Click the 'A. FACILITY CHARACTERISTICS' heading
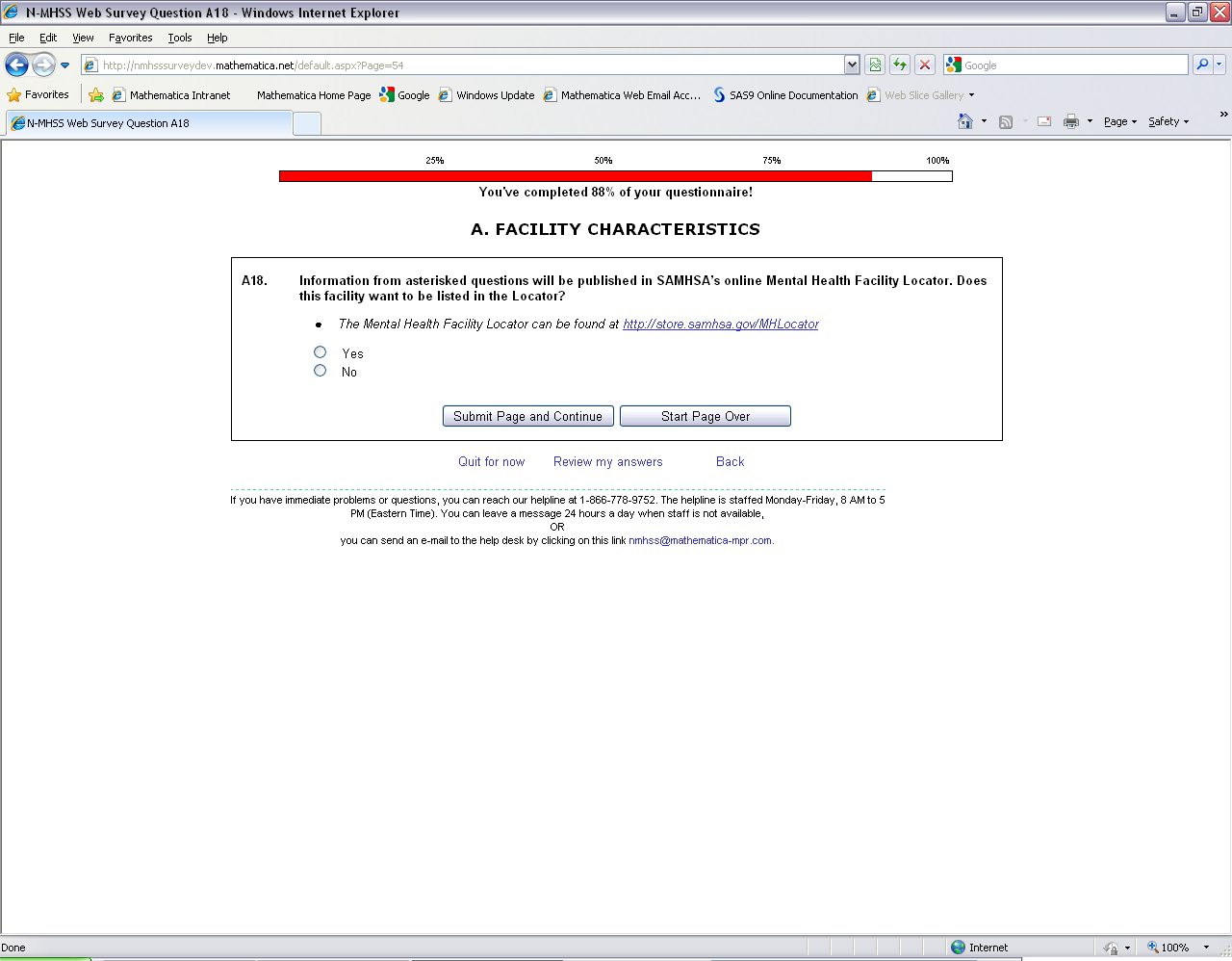This screenshot has height=961, width=1232. (615, 229)
